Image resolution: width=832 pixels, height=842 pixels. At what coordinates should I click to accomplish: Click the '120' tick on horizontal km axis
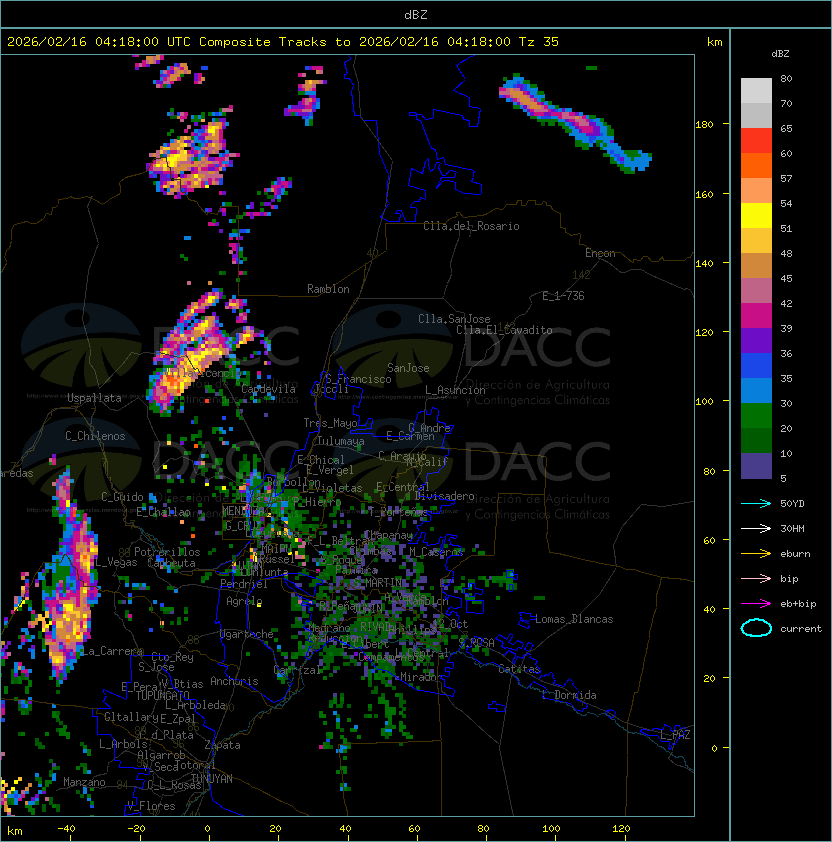pyautogui.click(x=621, y=829)
